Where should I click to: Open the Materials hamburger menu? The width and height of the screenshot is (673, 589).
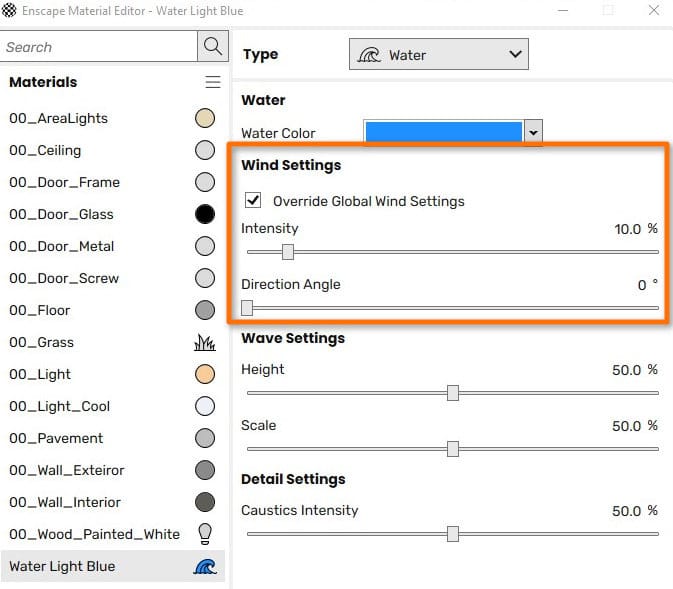pyautogui.click(x=212, y=82)
